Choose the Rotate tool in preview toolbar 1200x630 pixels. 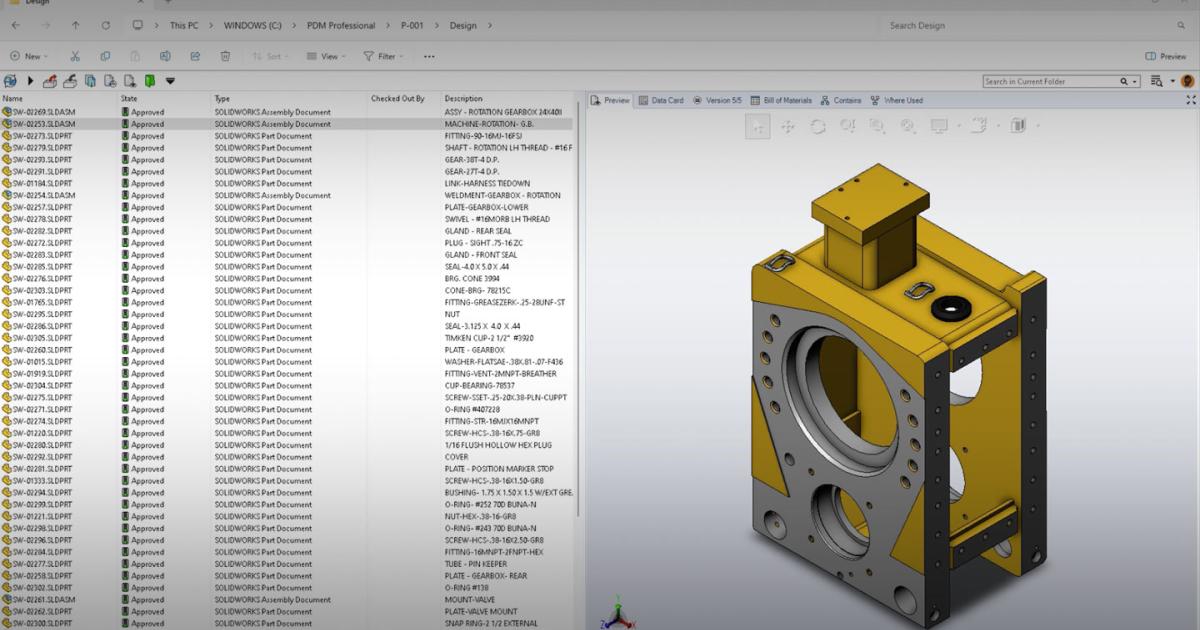(818, 126)
